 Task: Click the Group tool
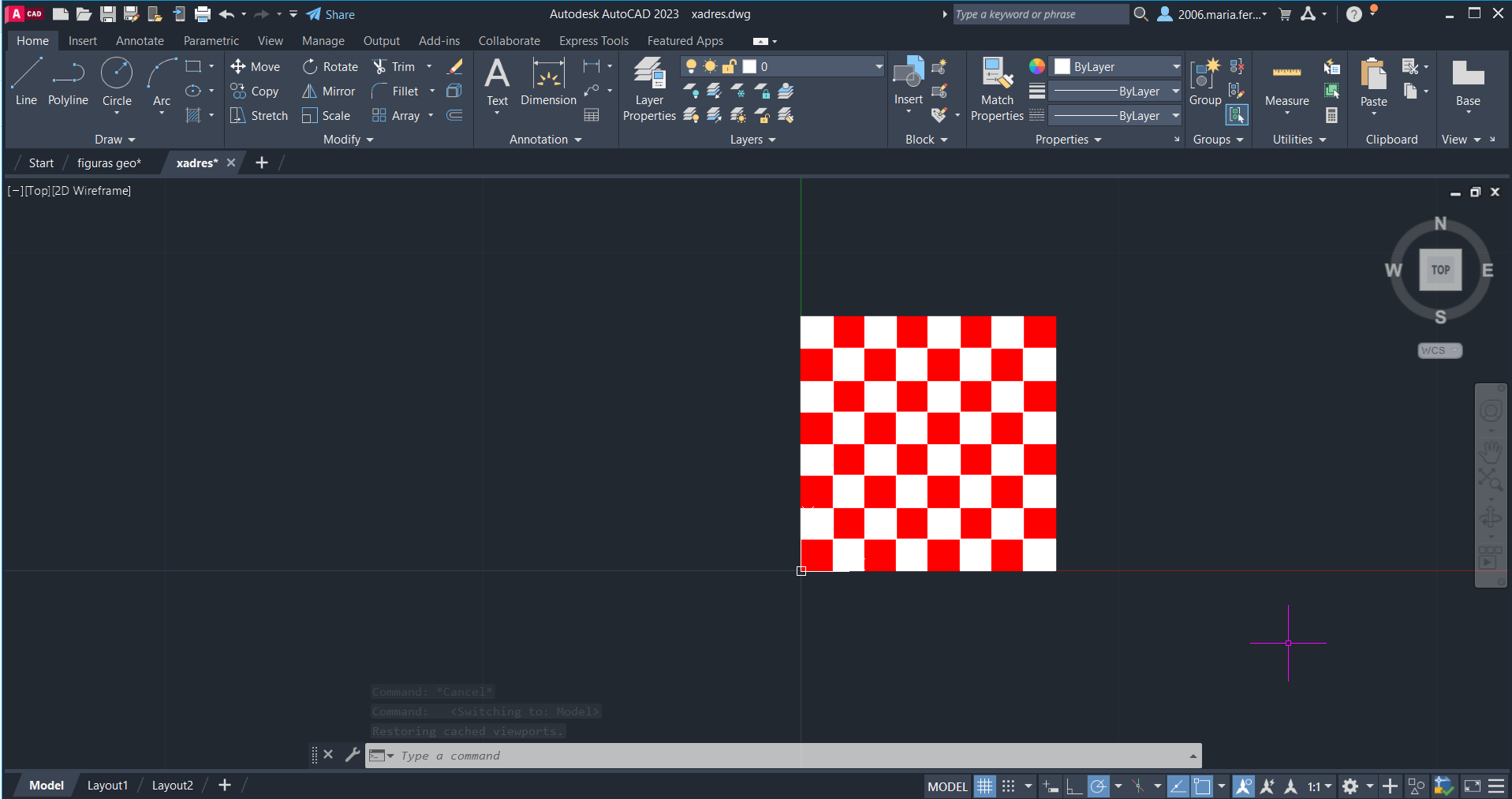point(1204,82)
